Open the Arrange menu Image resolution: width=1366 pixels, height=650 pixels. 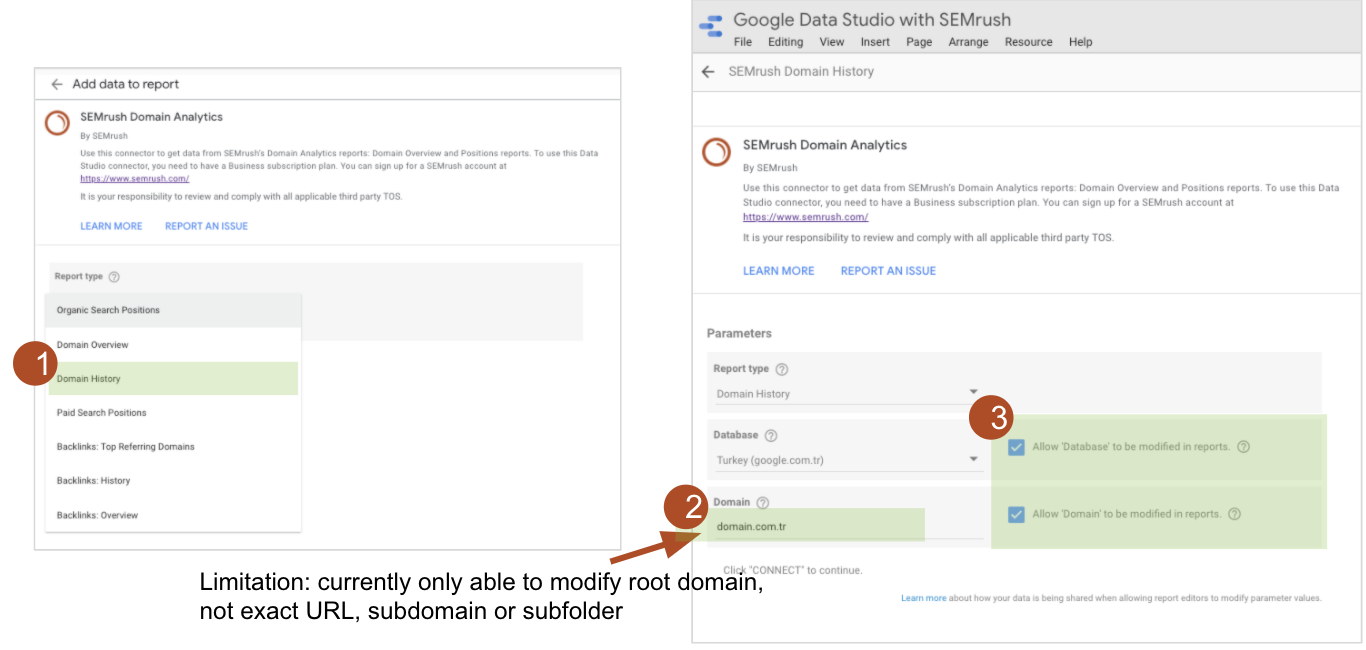pyautogui.click(x=968, y=42)
